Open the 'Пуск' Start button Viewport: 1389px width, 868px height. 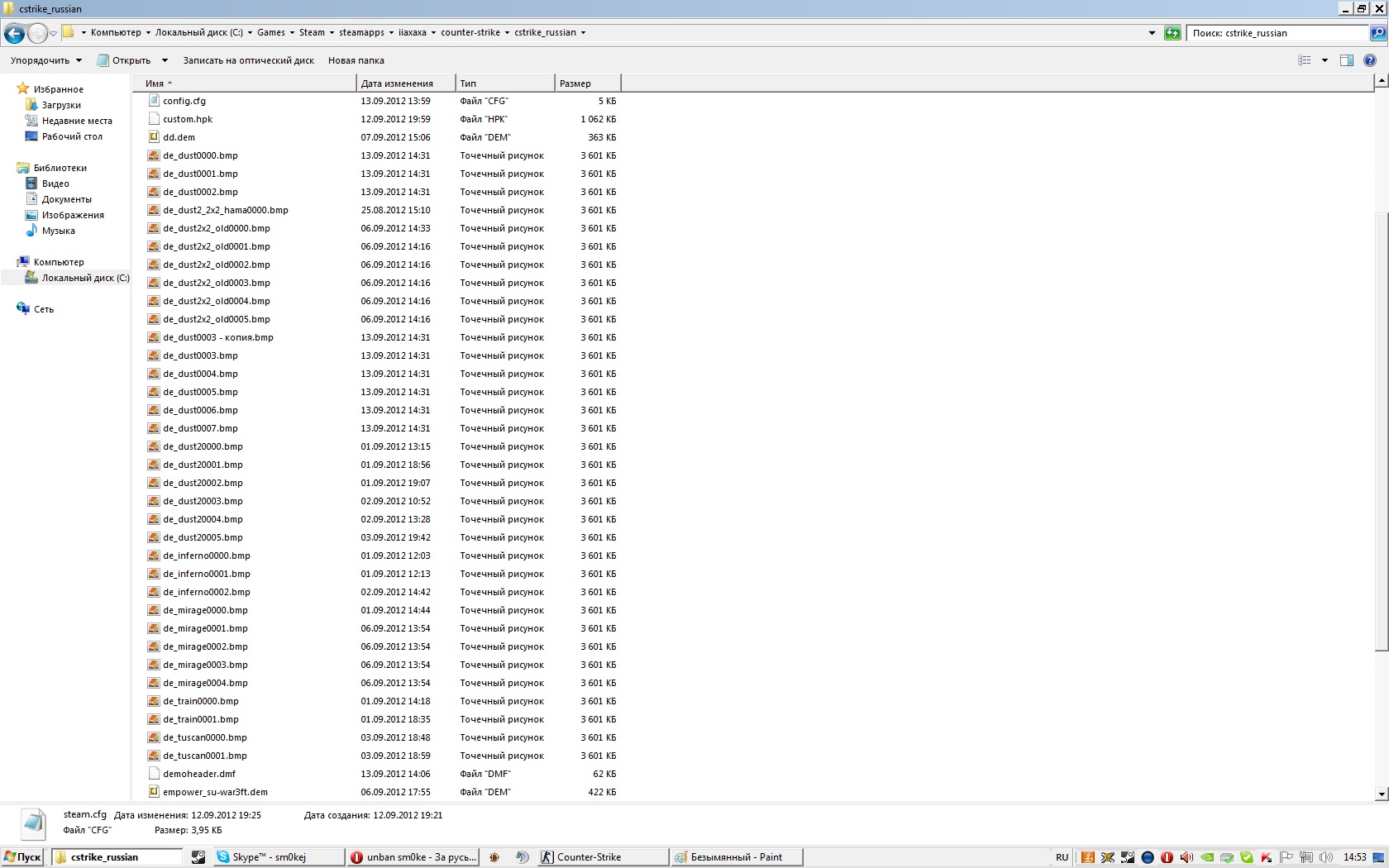pos(22,857)
